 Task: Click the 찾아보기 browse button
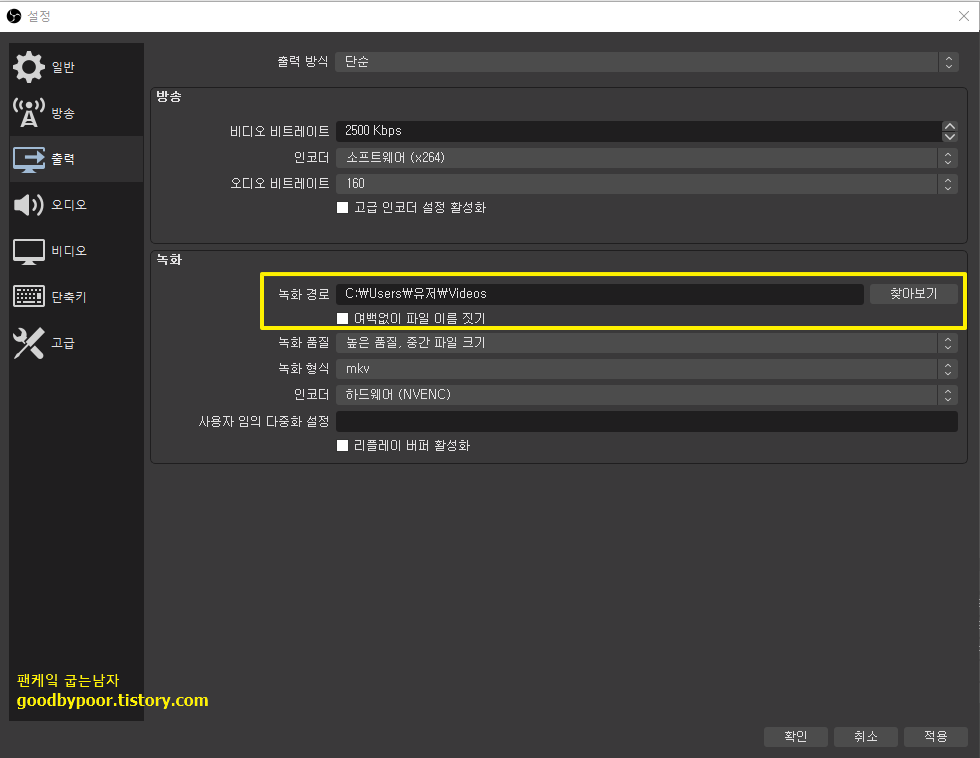pyautogui.click(x=914, y=294)
